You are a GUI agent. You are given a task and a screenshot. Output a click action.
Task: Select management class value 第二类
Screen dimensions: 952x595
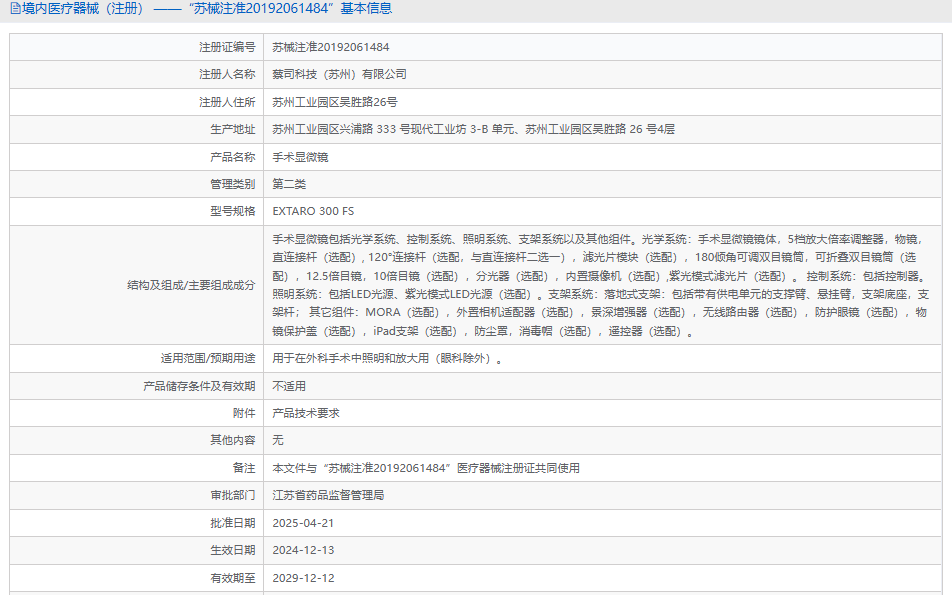coord(289,184)
